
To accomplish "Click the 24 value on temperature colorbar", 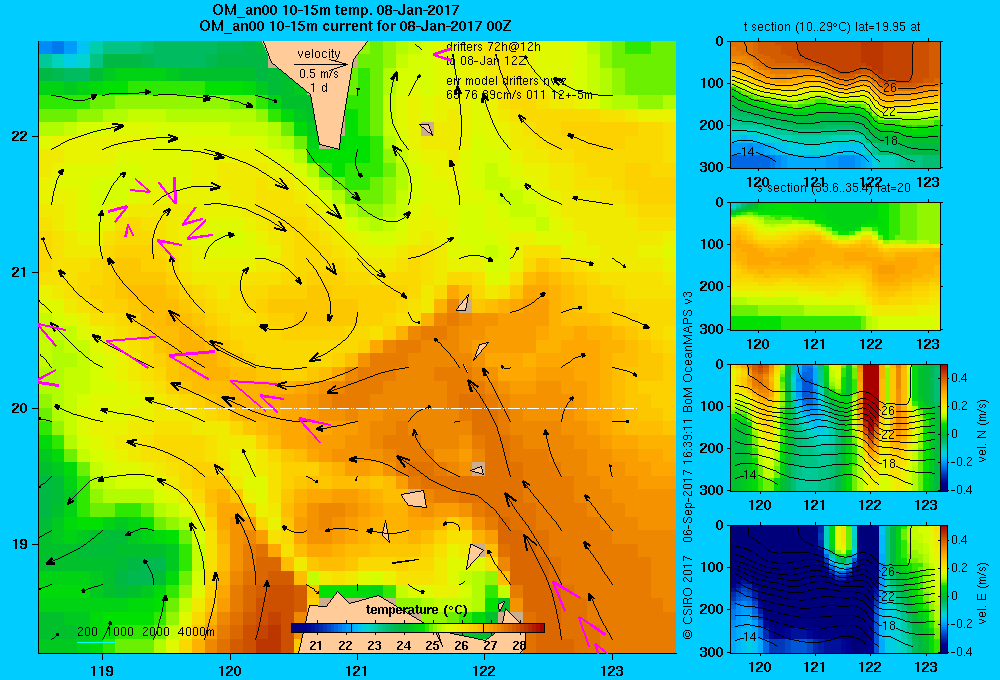I will (404, 646).
